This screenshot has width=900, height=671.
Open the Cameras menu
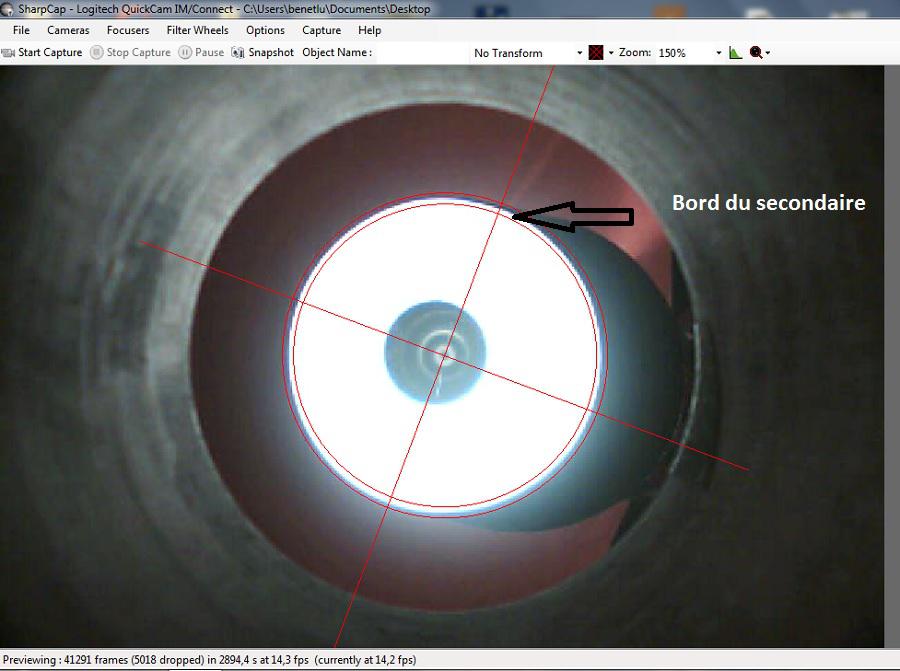[68, 30]
